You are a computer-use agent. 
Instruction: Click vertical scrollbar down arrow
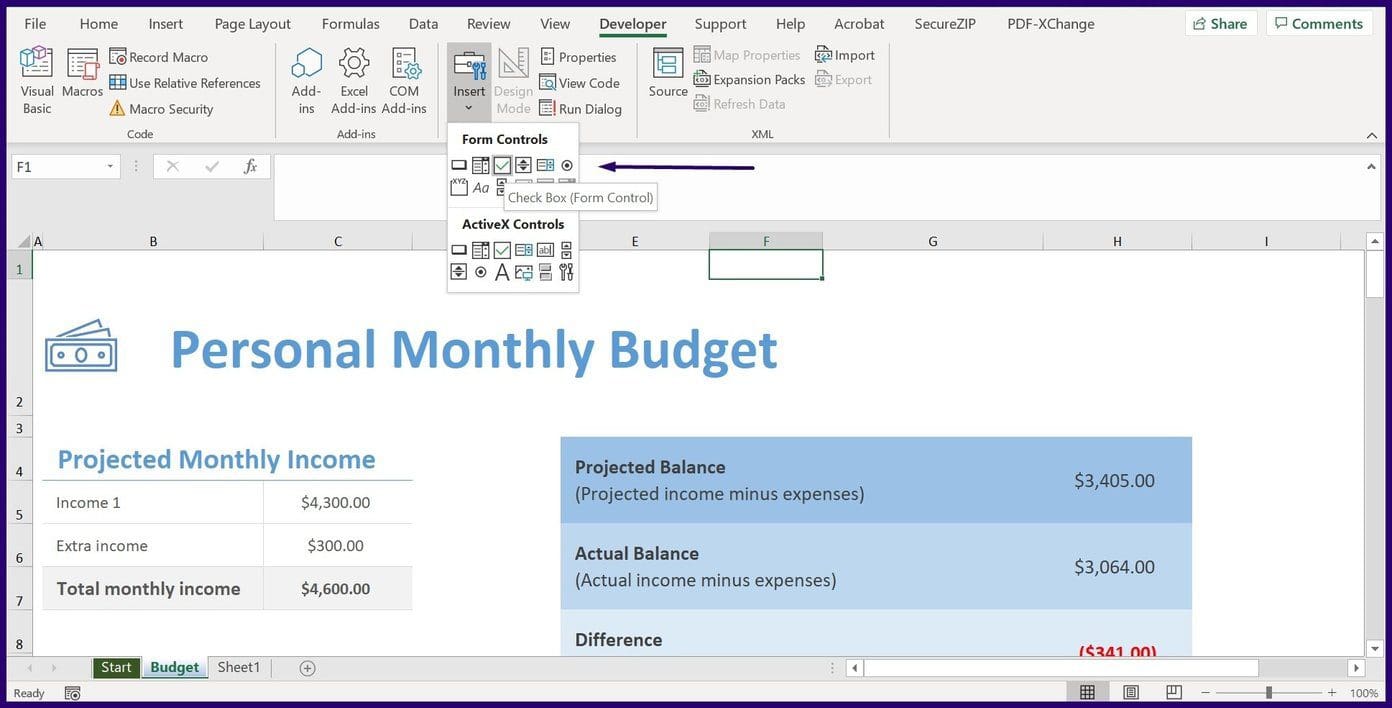tap(1375, 648)
